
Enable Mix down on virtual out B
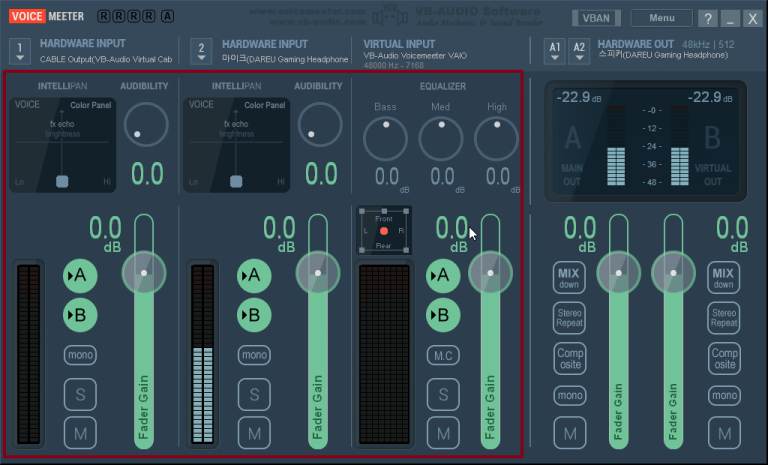(723, 278)
